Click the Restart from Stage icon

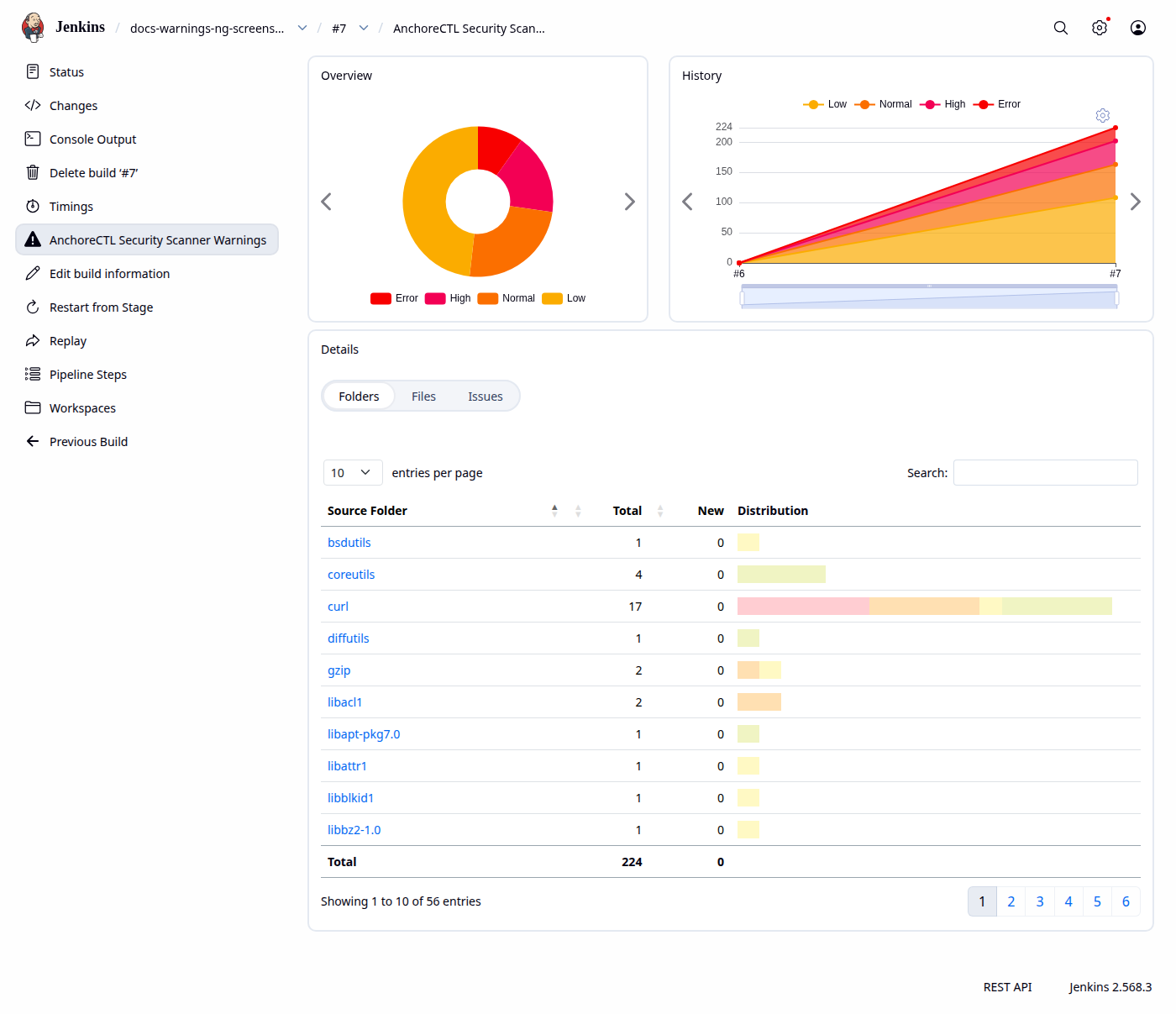click(x=33, y=307)
